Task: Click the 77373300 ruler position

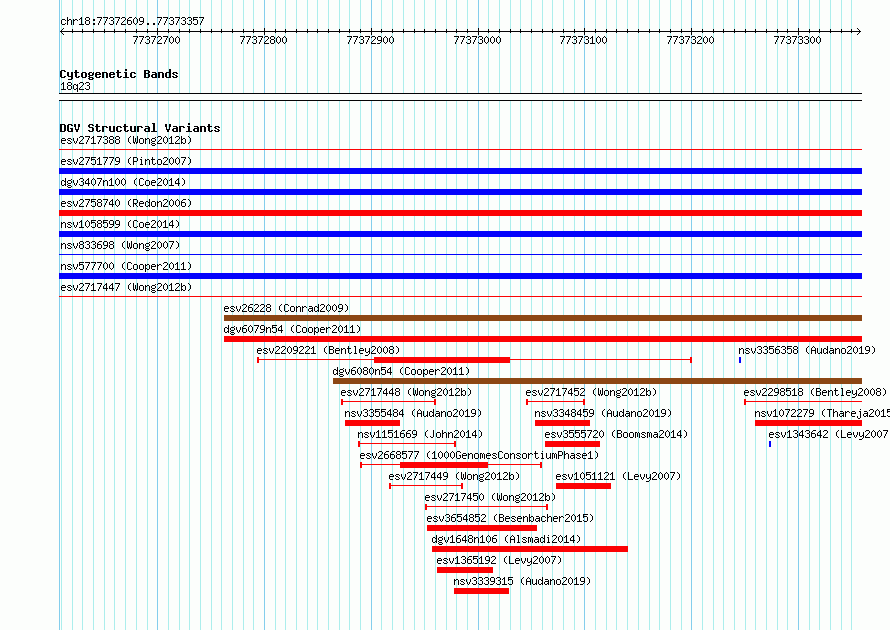Action: pyautogui.click(x=797, y=40)
